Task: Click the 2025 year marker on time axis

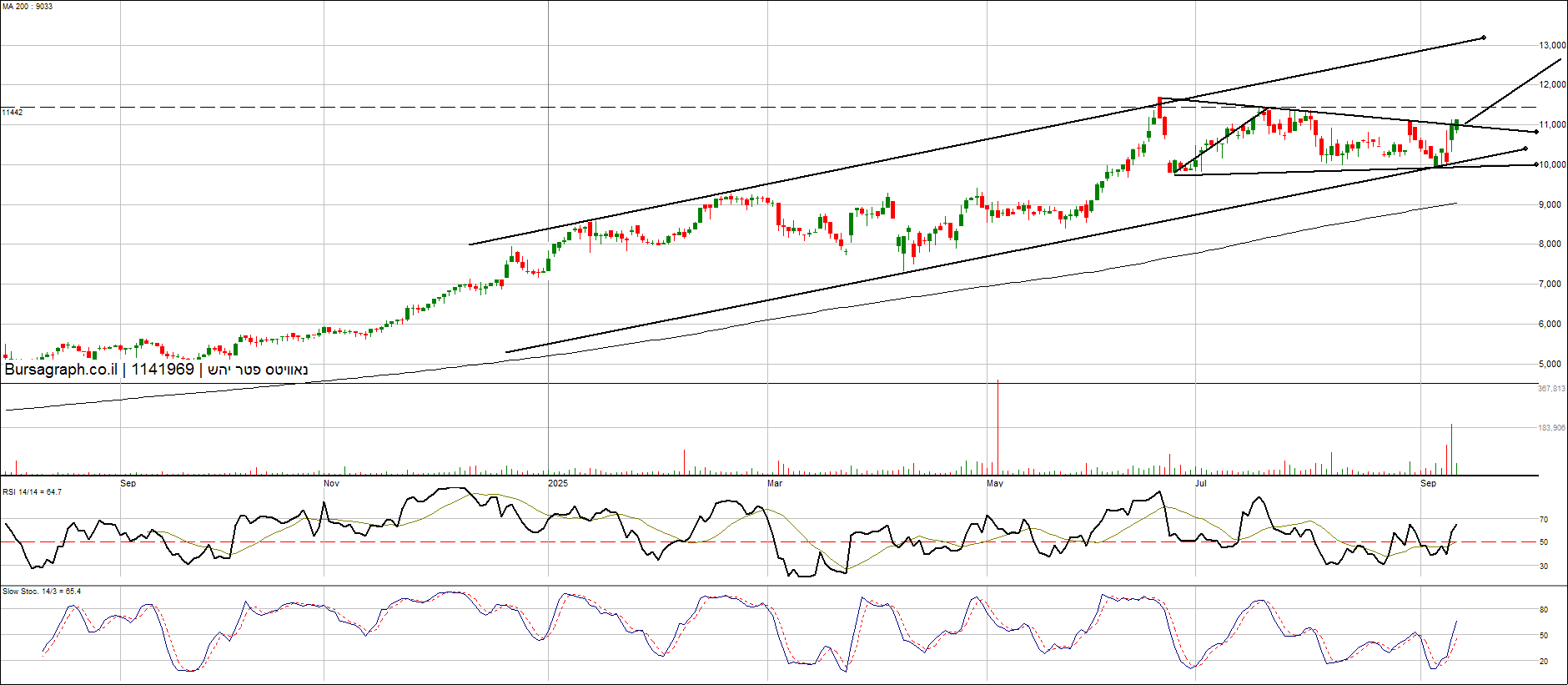Action: (558, 484)
